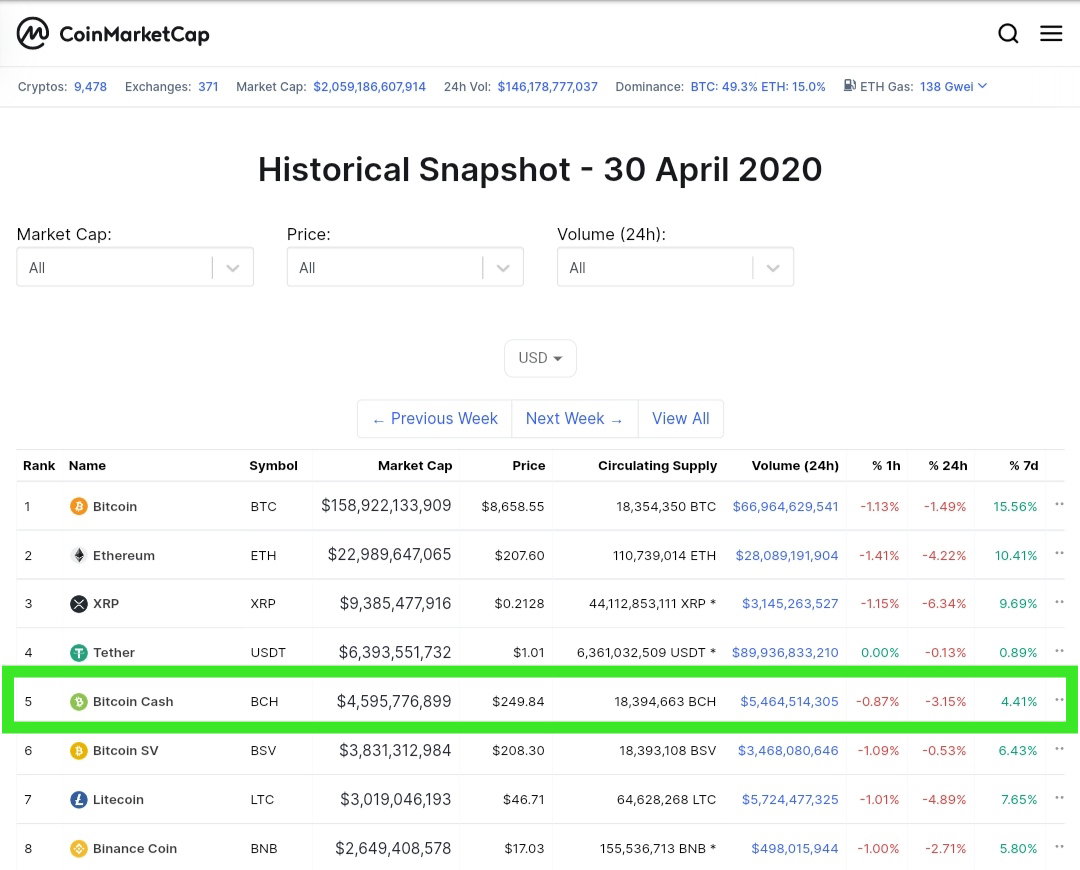Select Bitcoin market cap $158,922,133,909
Screen dimensions: 1080x870
tap(386, 506)
